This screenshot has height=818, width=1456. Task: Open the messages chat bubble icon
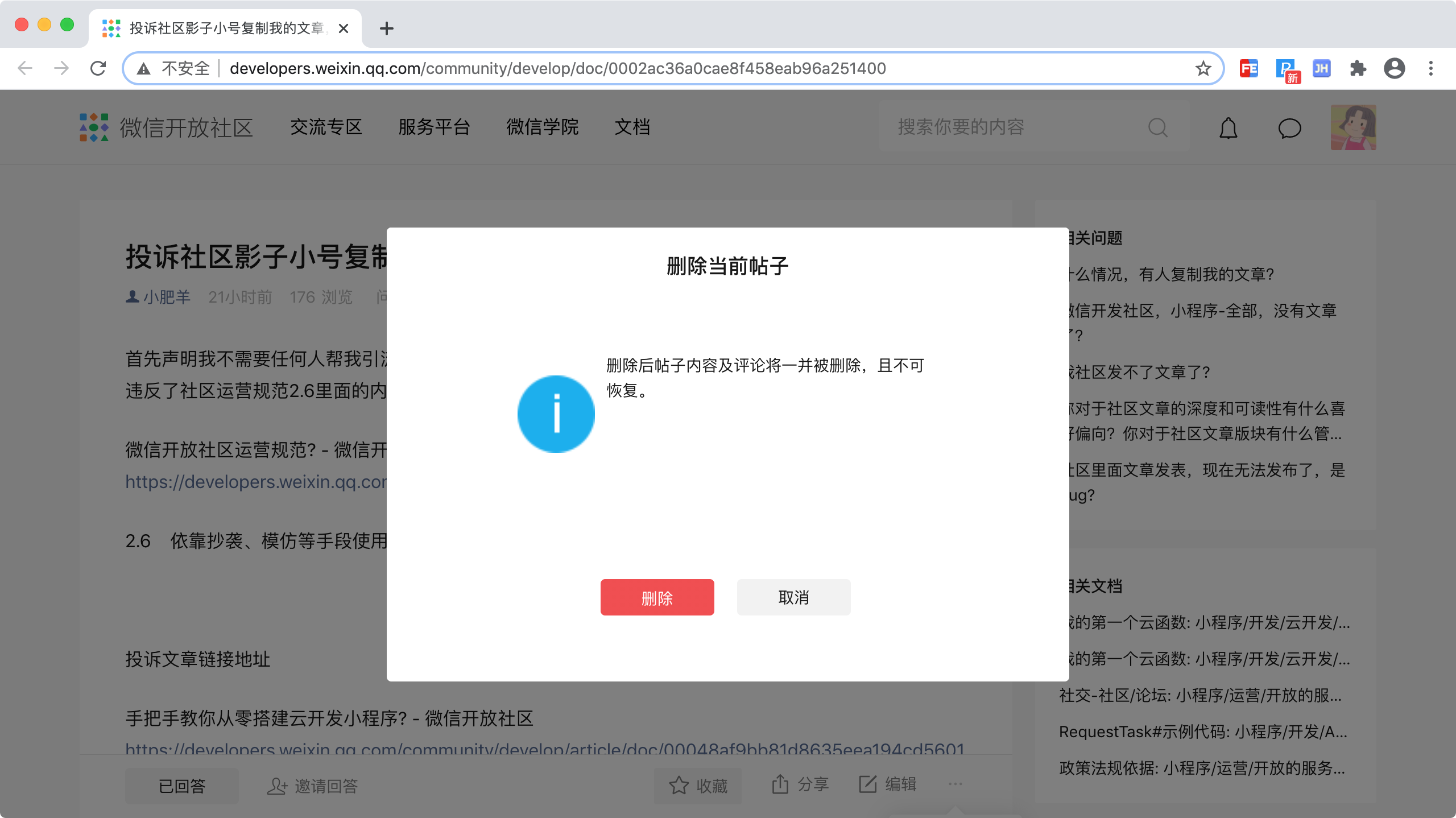tap(1289, 128)
